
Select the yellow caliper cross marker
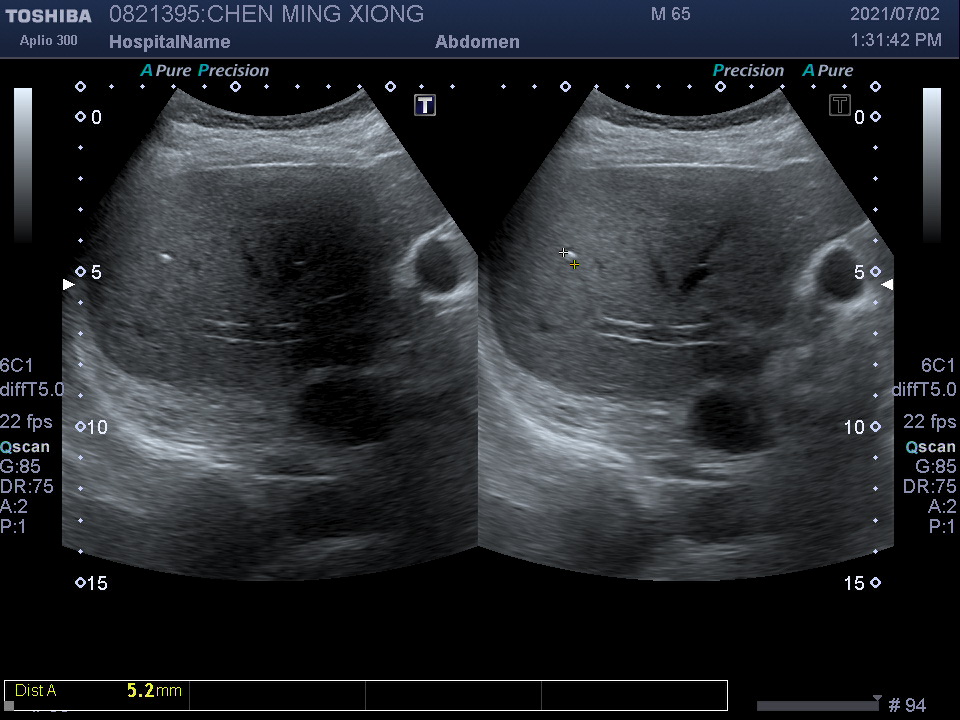(574, 265)
